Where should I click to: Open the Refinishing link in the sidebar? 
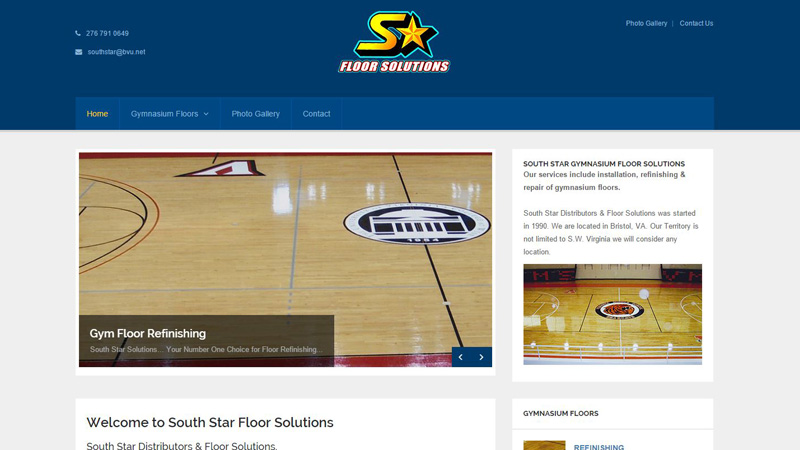[599, 447]
